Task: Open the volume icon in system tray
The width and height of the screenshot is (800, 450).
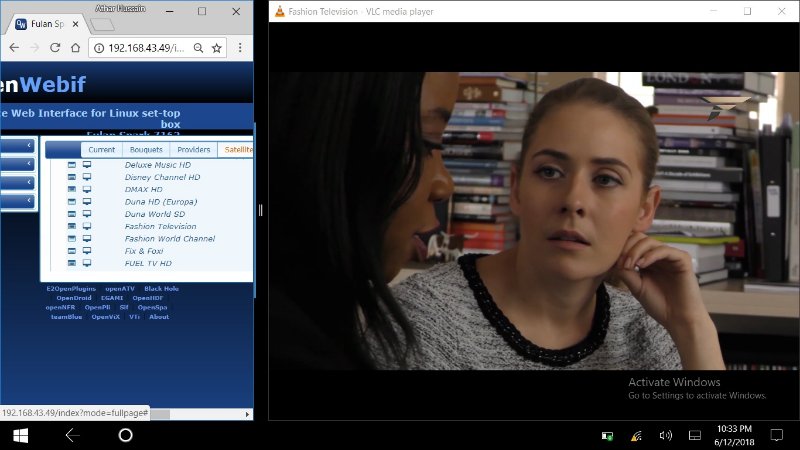Action: pos(665,435)
